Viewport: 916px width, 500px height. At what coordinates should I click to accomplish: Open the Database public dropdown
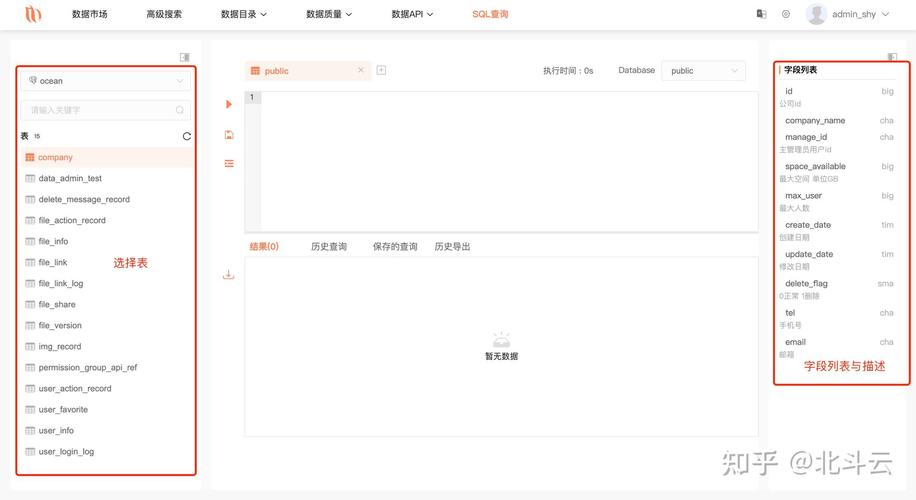[x=703, y=71]
